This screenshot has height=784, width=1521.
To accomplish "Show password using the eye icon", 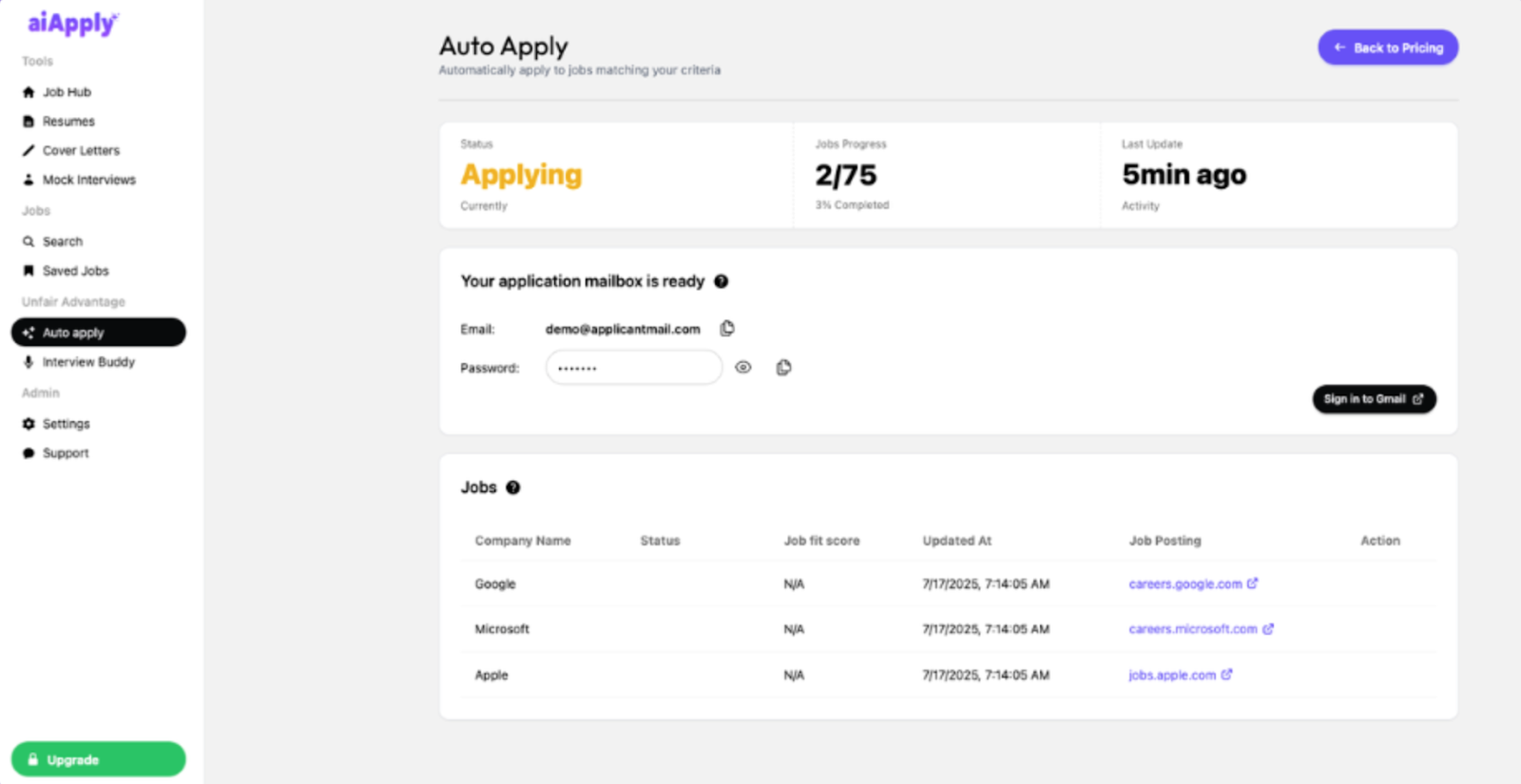I will point(743,368).
